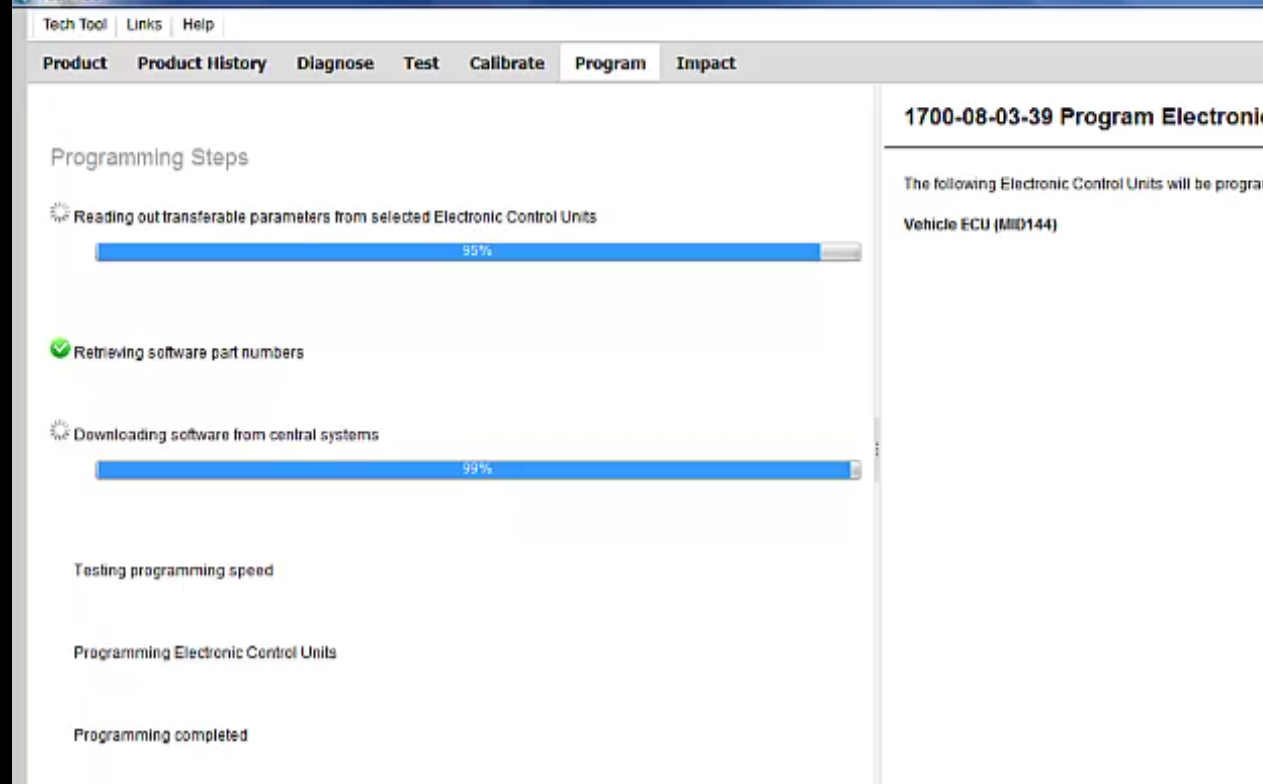The width and height of the screenshot is (1263, 784).
Task: Open the Tech Tool menu
Action: coord(74,24)
